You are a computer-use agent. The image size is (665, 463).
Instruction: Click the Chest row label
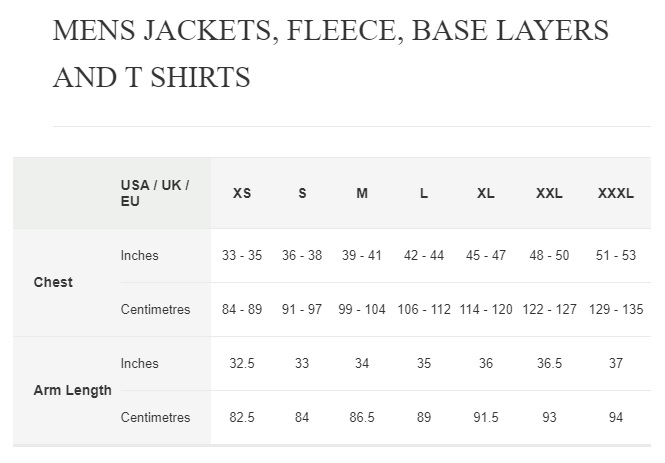point(53,282)
